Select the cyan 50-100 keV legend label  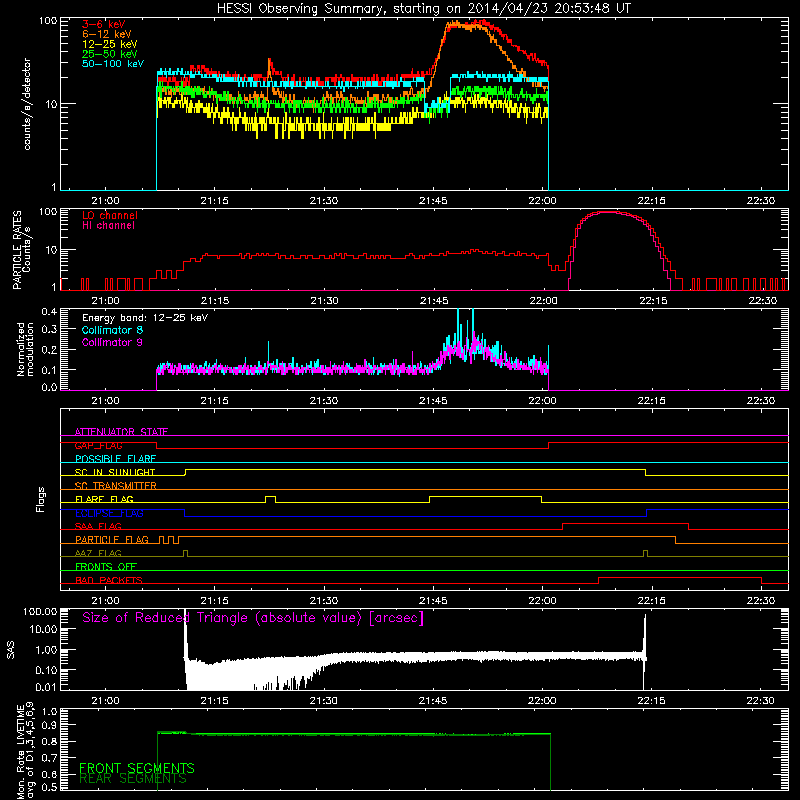coord(113,64)
